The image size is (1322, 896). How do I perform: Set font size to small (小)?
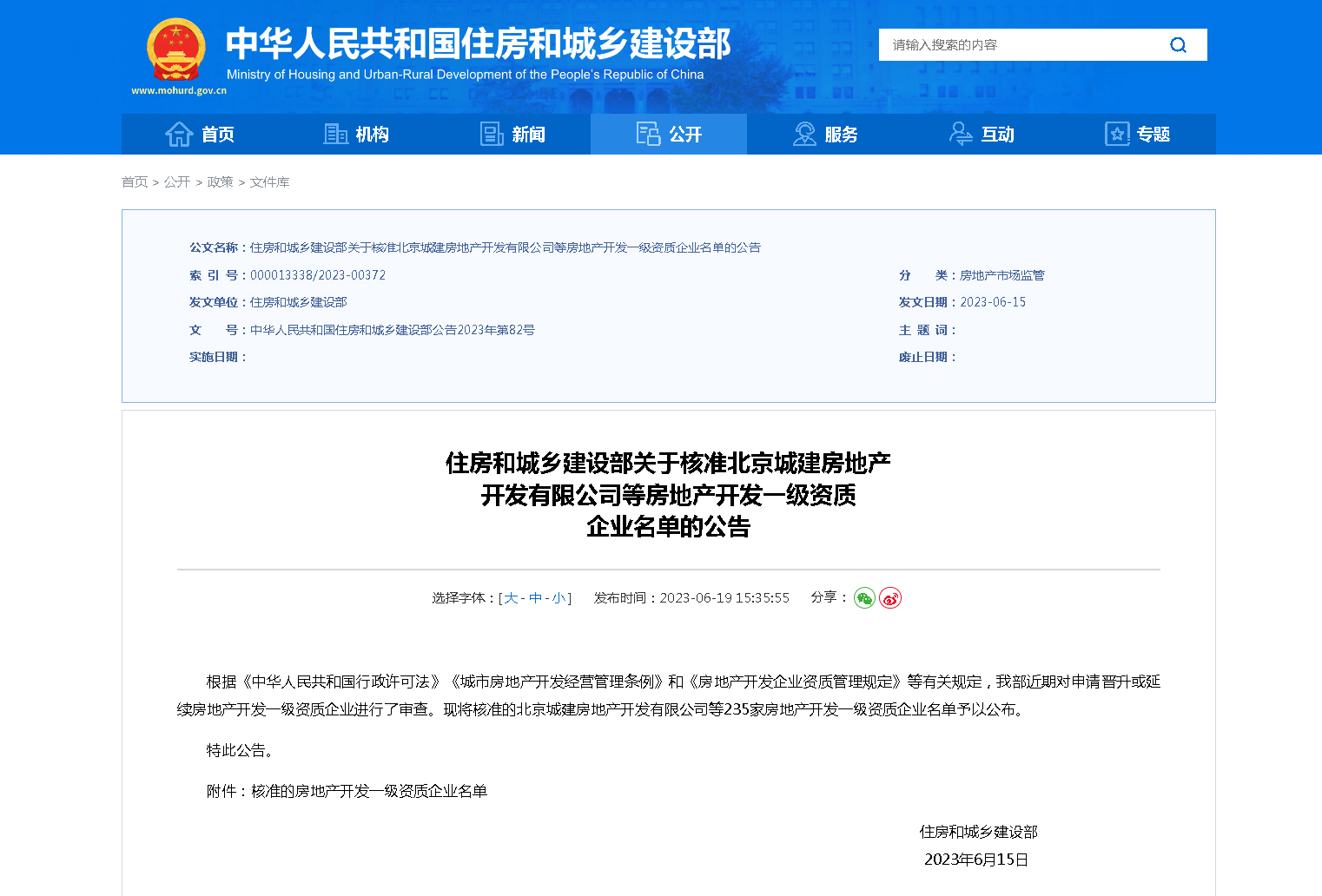[x=559, y=598]
